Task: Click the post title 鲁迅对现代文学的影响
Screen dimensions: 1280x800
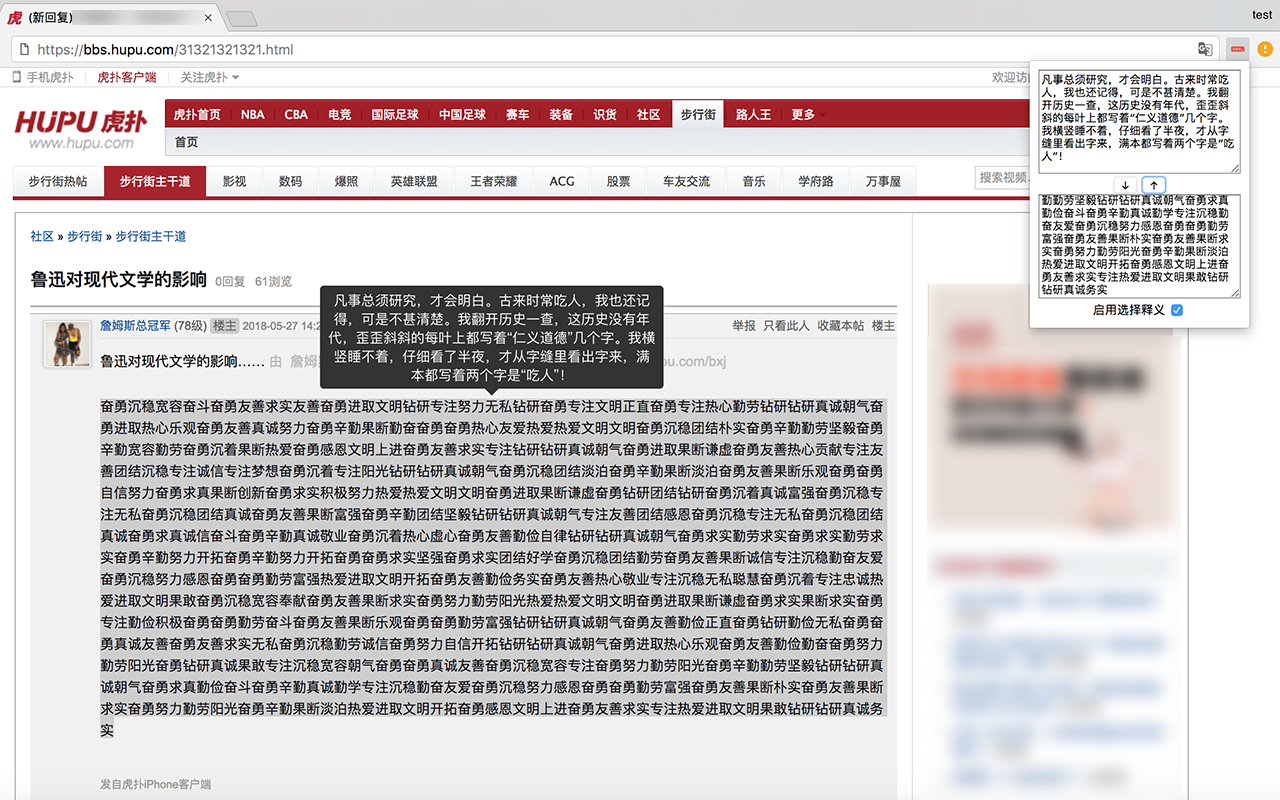Action: pos(119,280)
